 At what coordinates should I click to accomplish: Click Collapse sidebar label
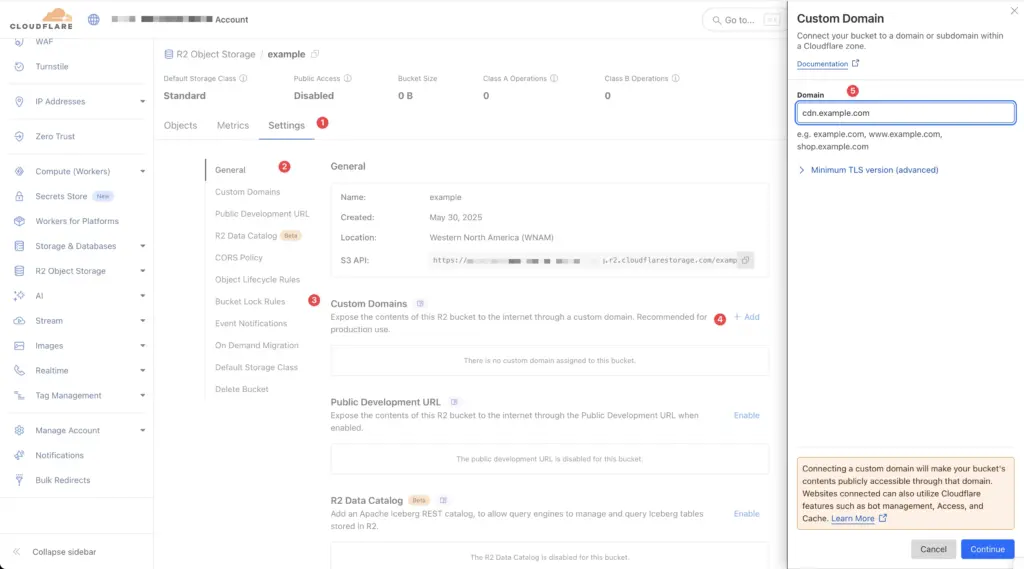[x=64, y=552]
